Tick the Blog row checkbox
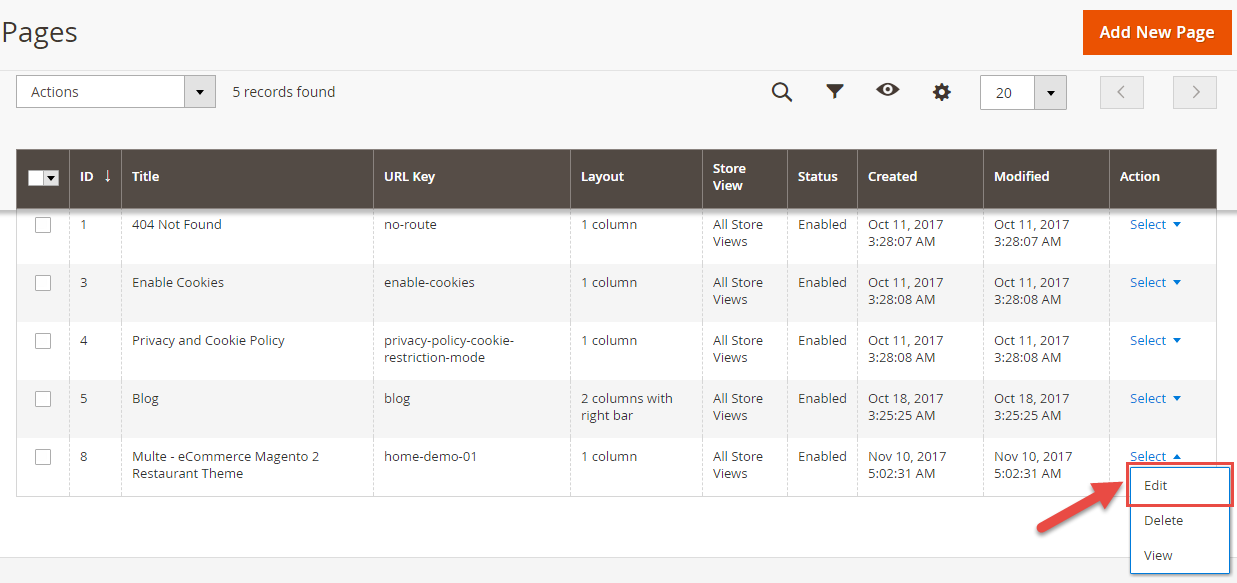1237x583 pixels. pos(43,399)
